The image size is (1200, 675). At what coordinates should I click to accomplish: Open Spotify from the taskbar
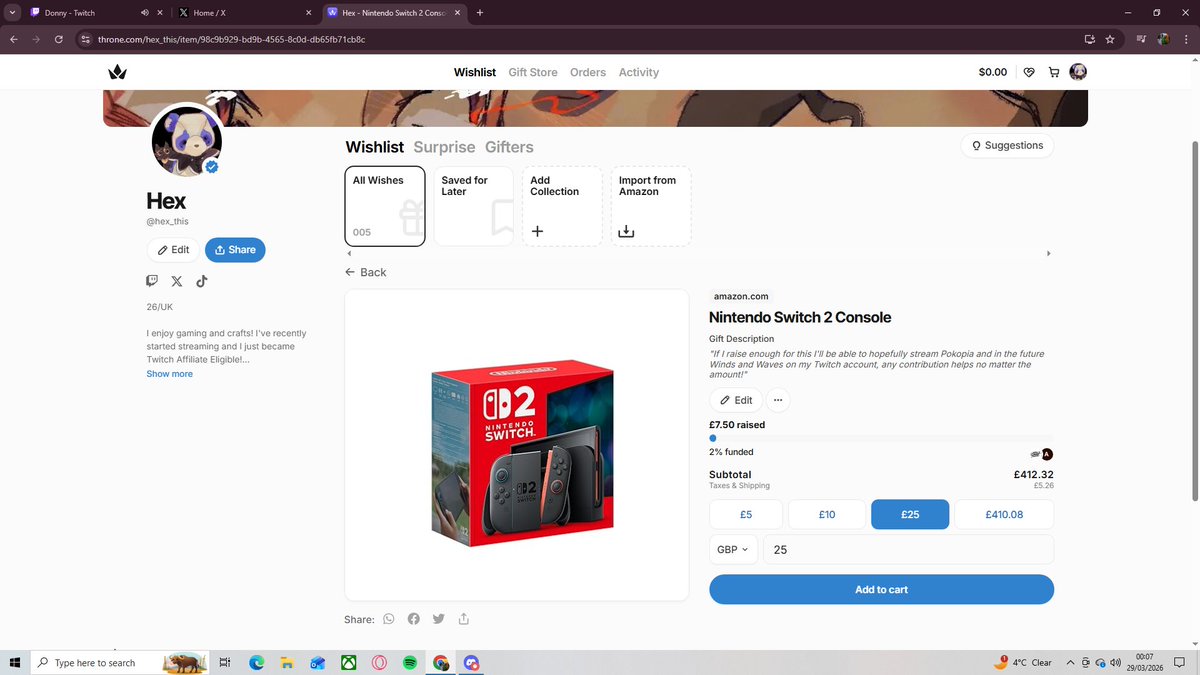point(410,662)
